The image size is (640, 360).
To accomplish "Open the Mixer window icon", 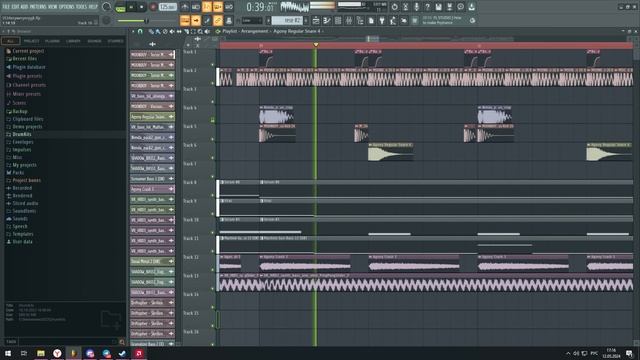I will [x=349, y=20].
